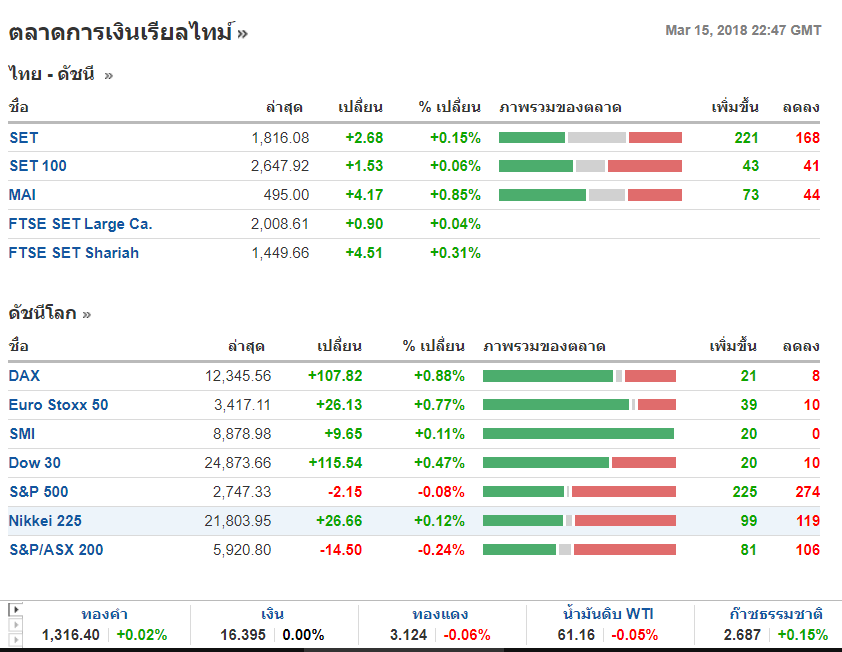Click the top ticker arrow icon

click(x=15, y=609)
